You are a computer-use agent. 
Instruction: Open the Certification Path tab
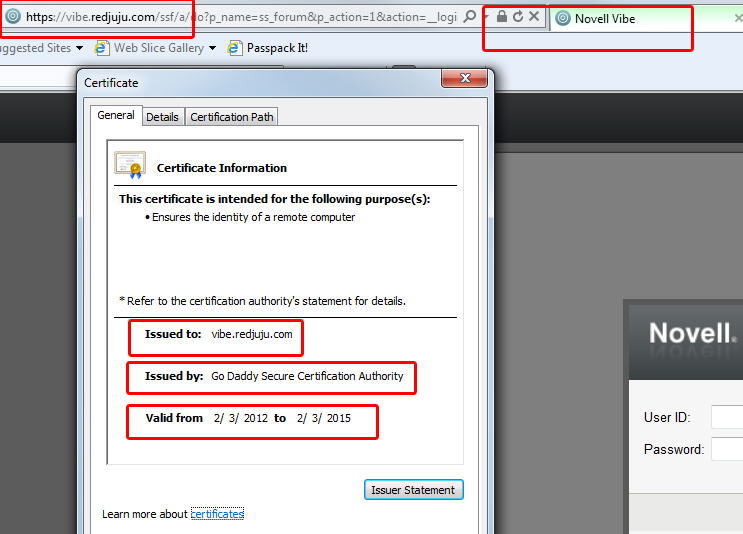point(232,117)
